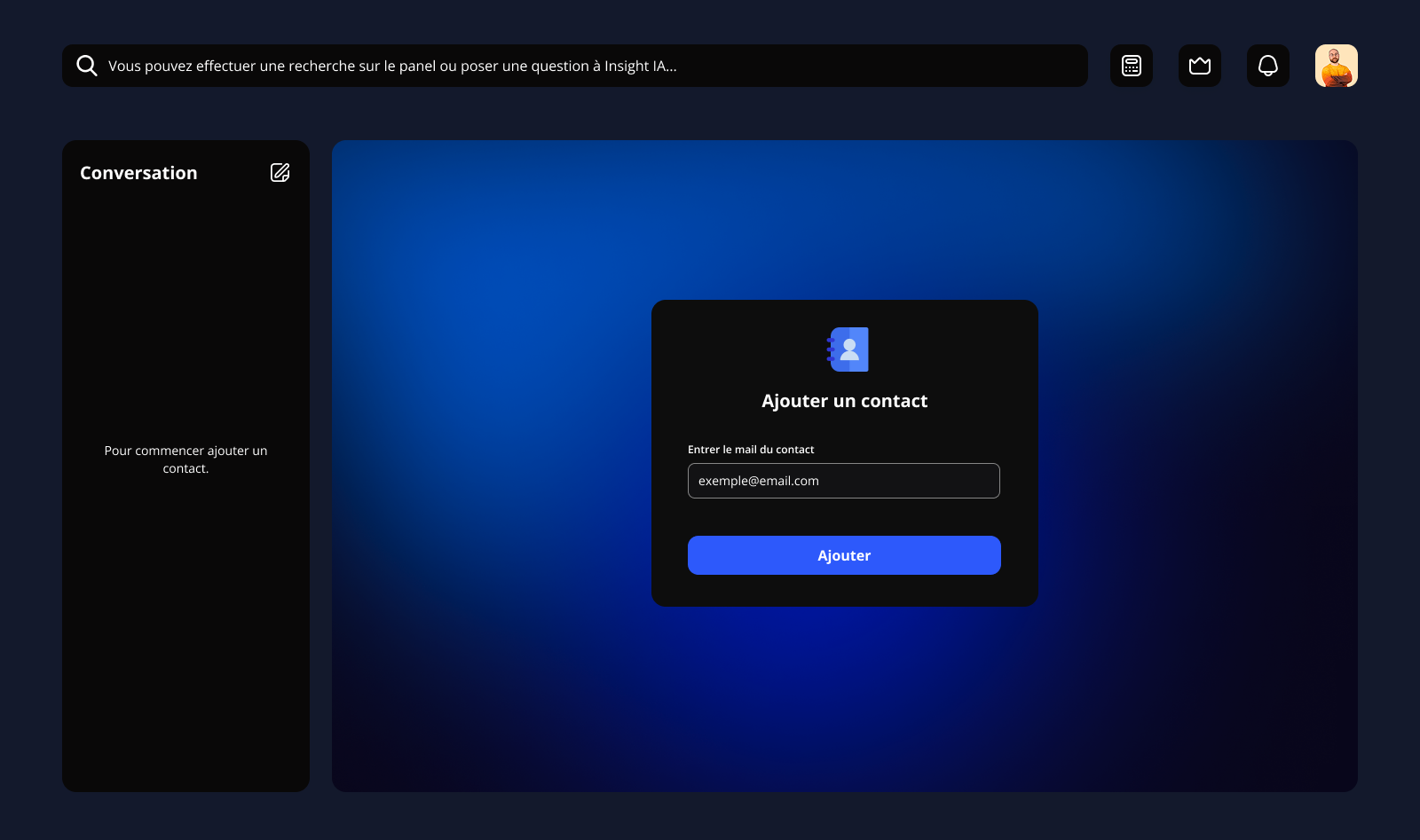Click the "Ajouter un contact" title
This screenshot has width=1420, height=840.
844,401
